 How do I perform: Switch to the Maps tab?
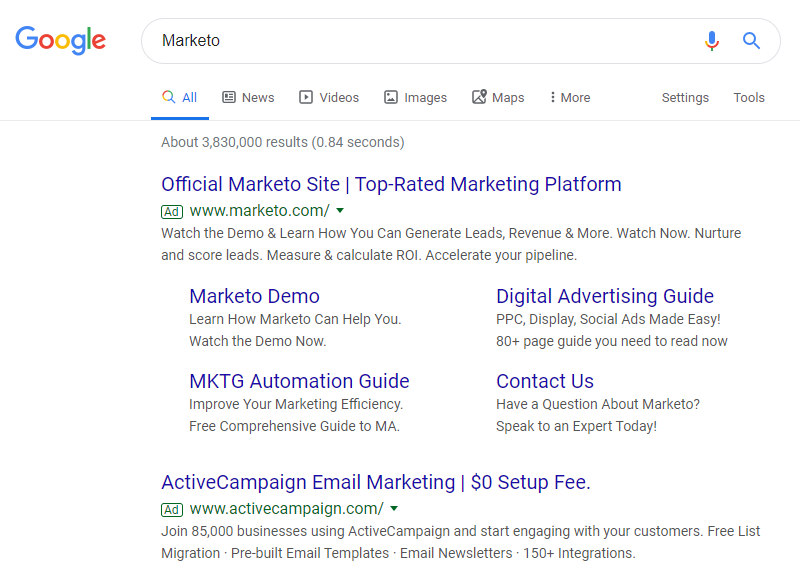pyautogui.click(x=498, y=97)
